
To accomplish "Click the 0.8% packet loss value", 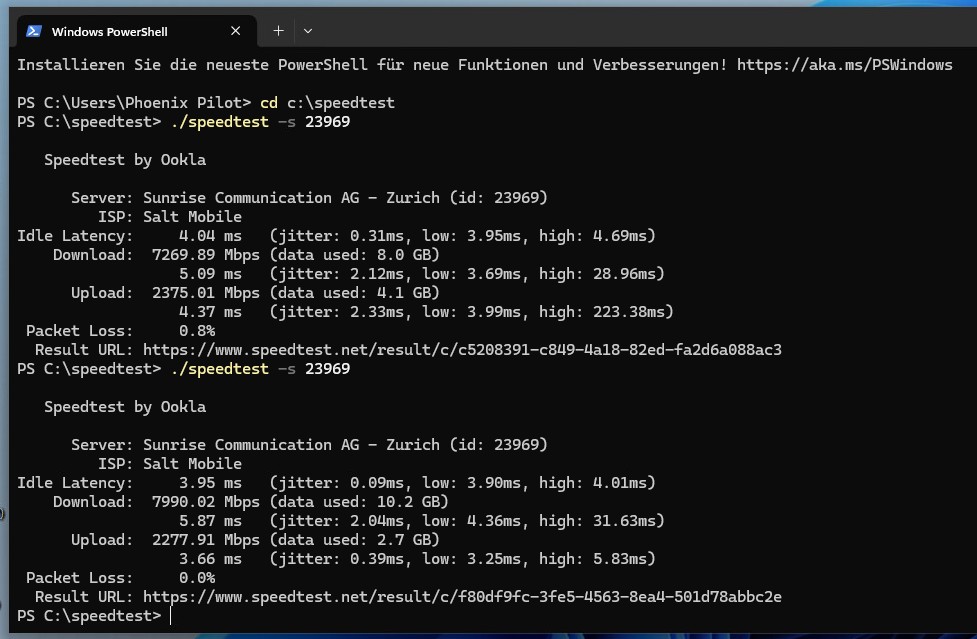I will pyautogui.click(x=196, y=331).
